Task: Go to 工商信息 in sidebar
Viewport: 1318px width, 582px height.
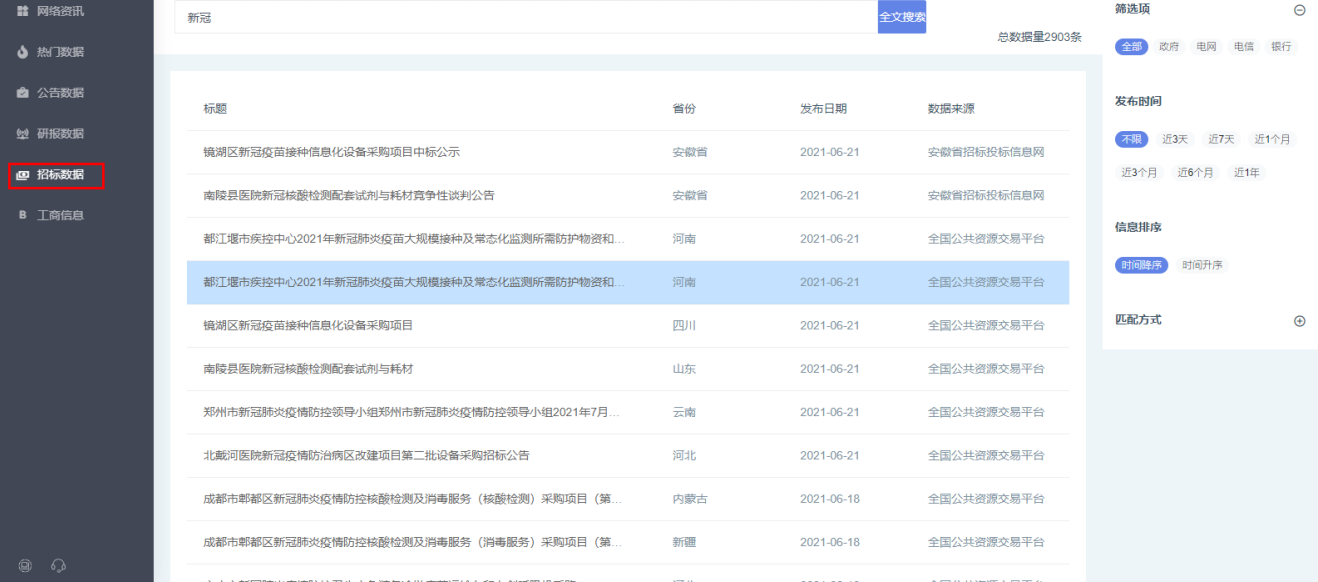Action: click(60, 215)
